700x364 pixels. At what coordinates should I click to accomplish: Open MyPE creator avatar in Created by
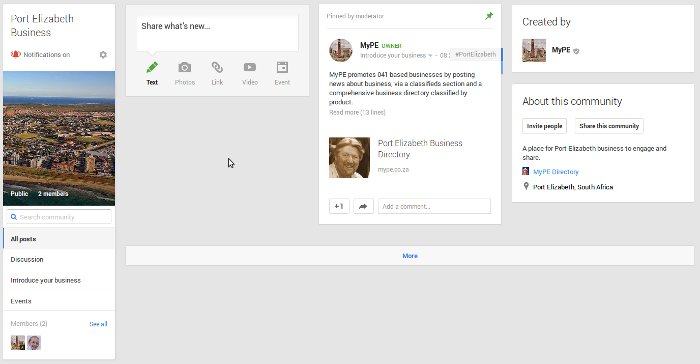(x=534, y=50)
